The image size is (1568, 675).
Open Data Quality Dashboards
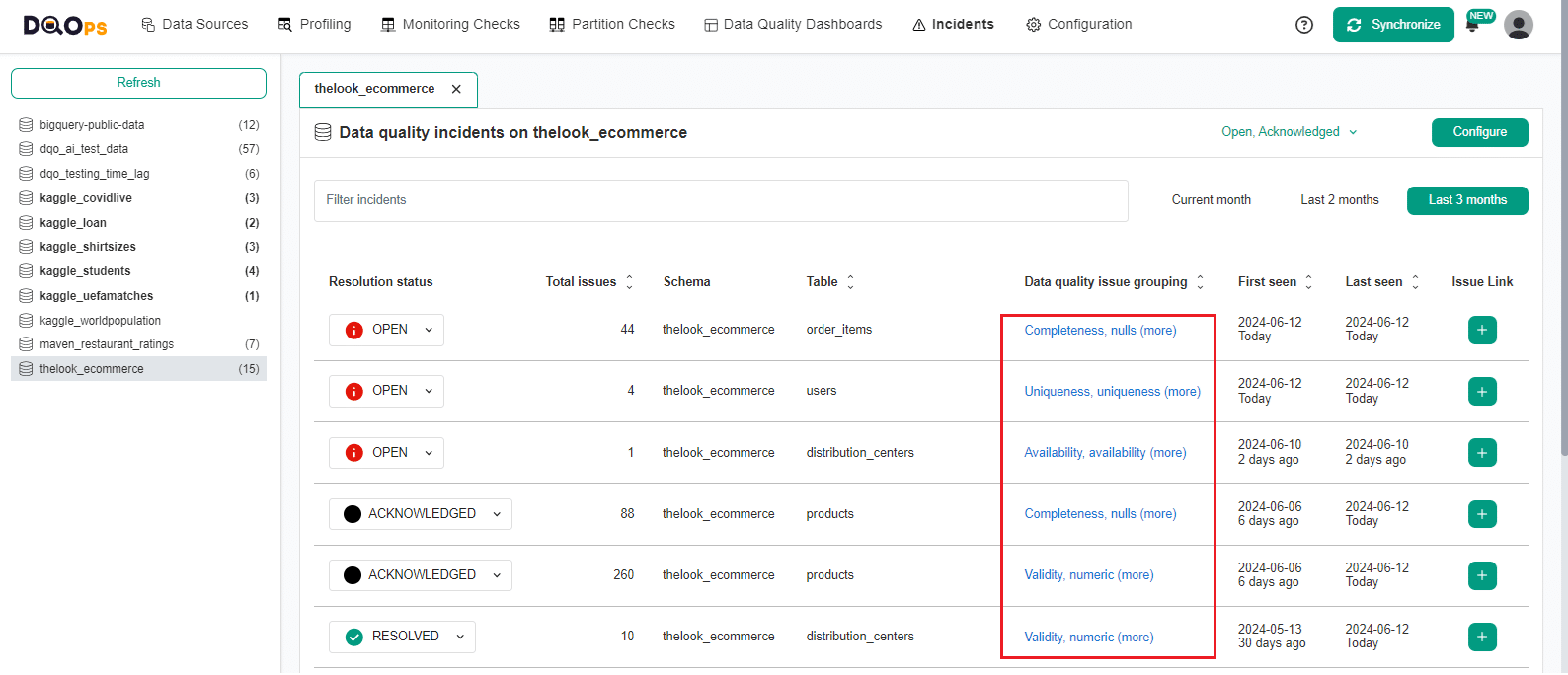tap(793, 24)
